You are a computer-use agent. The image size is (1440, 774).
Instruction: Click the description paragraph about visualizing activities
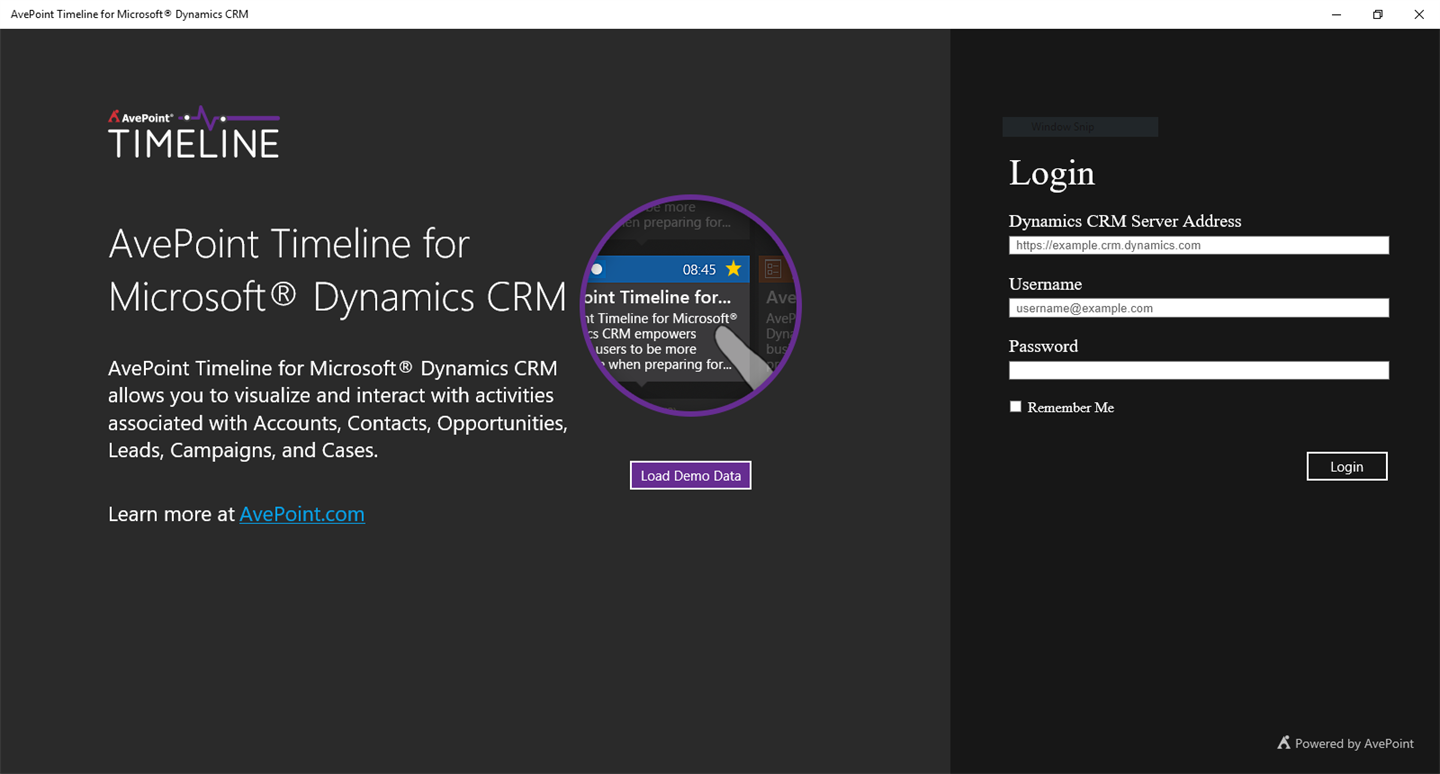[338, 409]
